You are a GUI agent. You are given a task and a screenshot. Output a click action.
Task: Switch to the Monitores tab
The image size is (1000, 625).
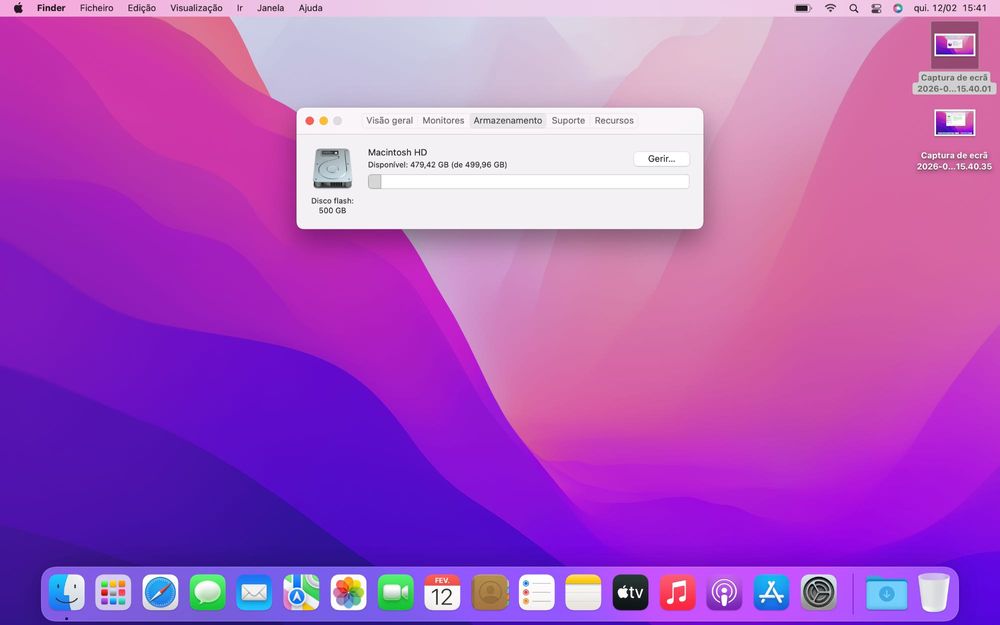443,121
